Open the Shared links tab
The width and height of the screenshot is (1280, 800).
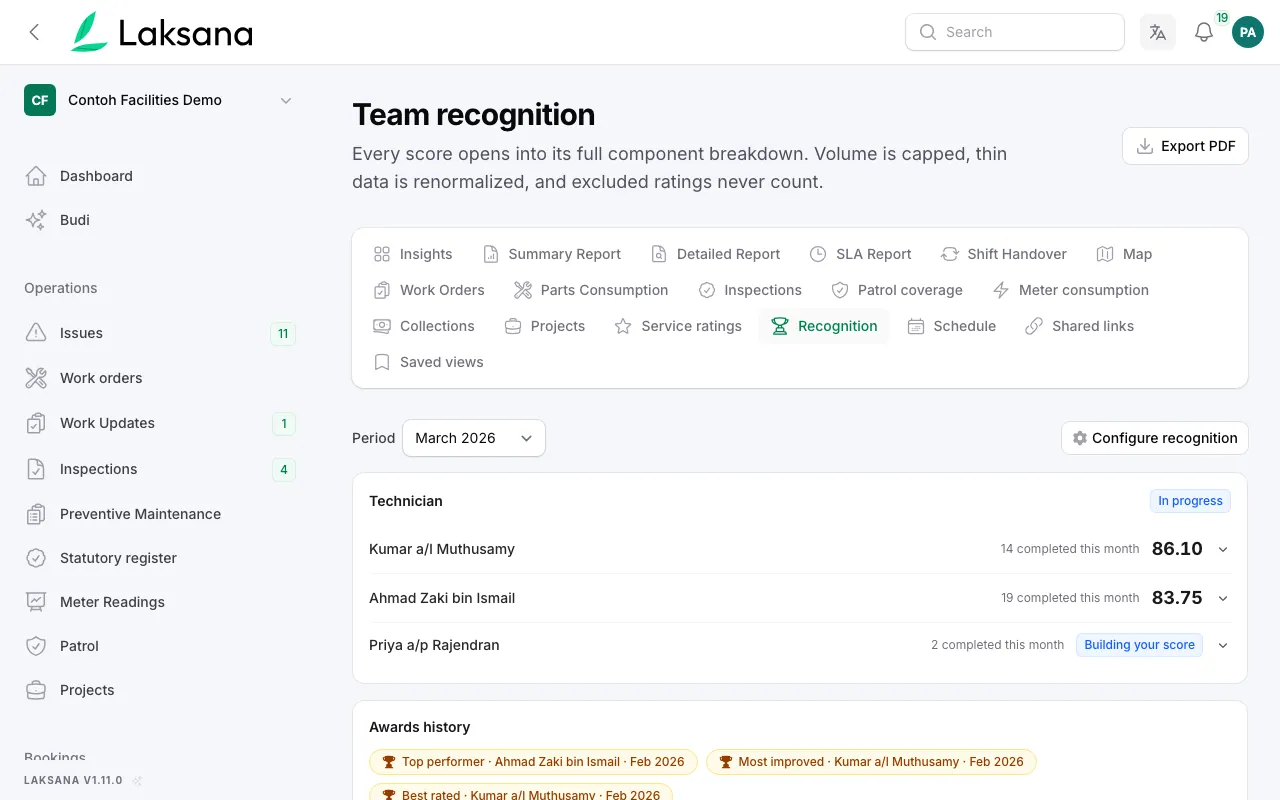coord(1080,326)
